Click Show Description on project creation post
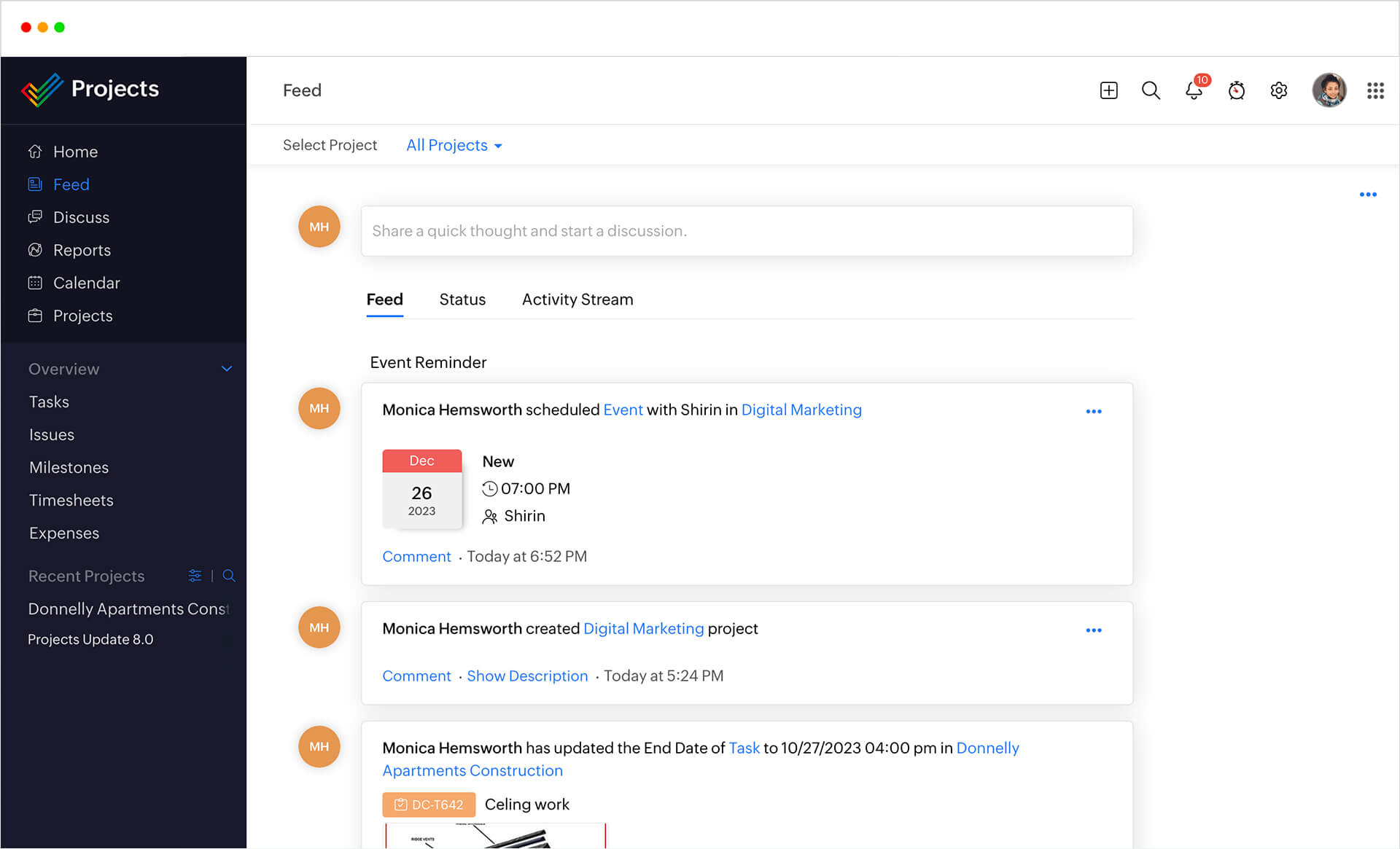 point(527,675)
